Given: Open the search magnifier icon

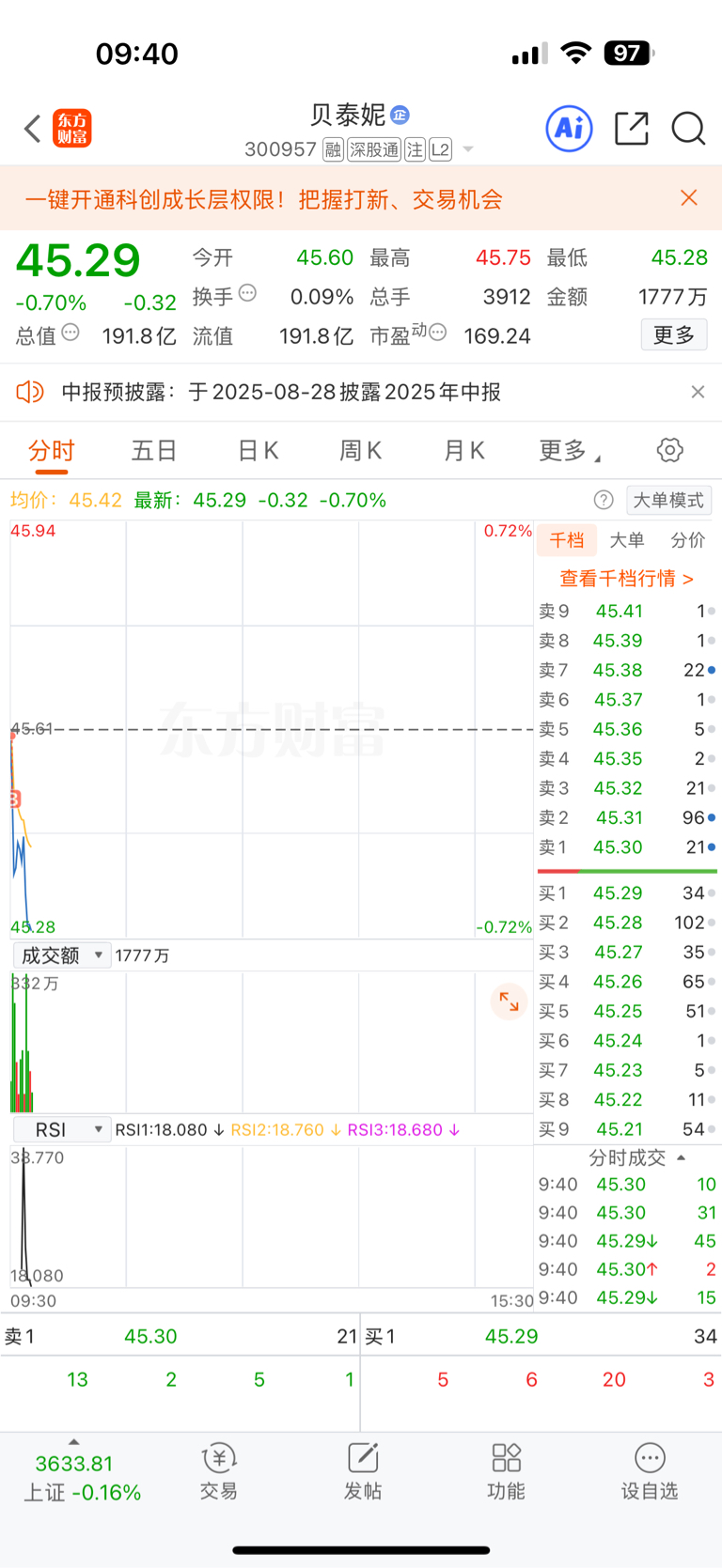Looking at the screenshot, I should click(688, 129).
